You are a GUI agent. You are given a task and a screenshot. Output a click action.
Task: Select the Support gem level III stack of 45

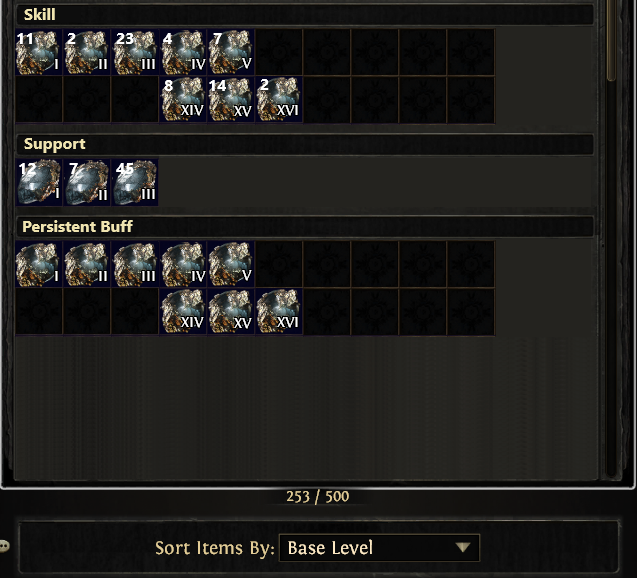[134, 182]
